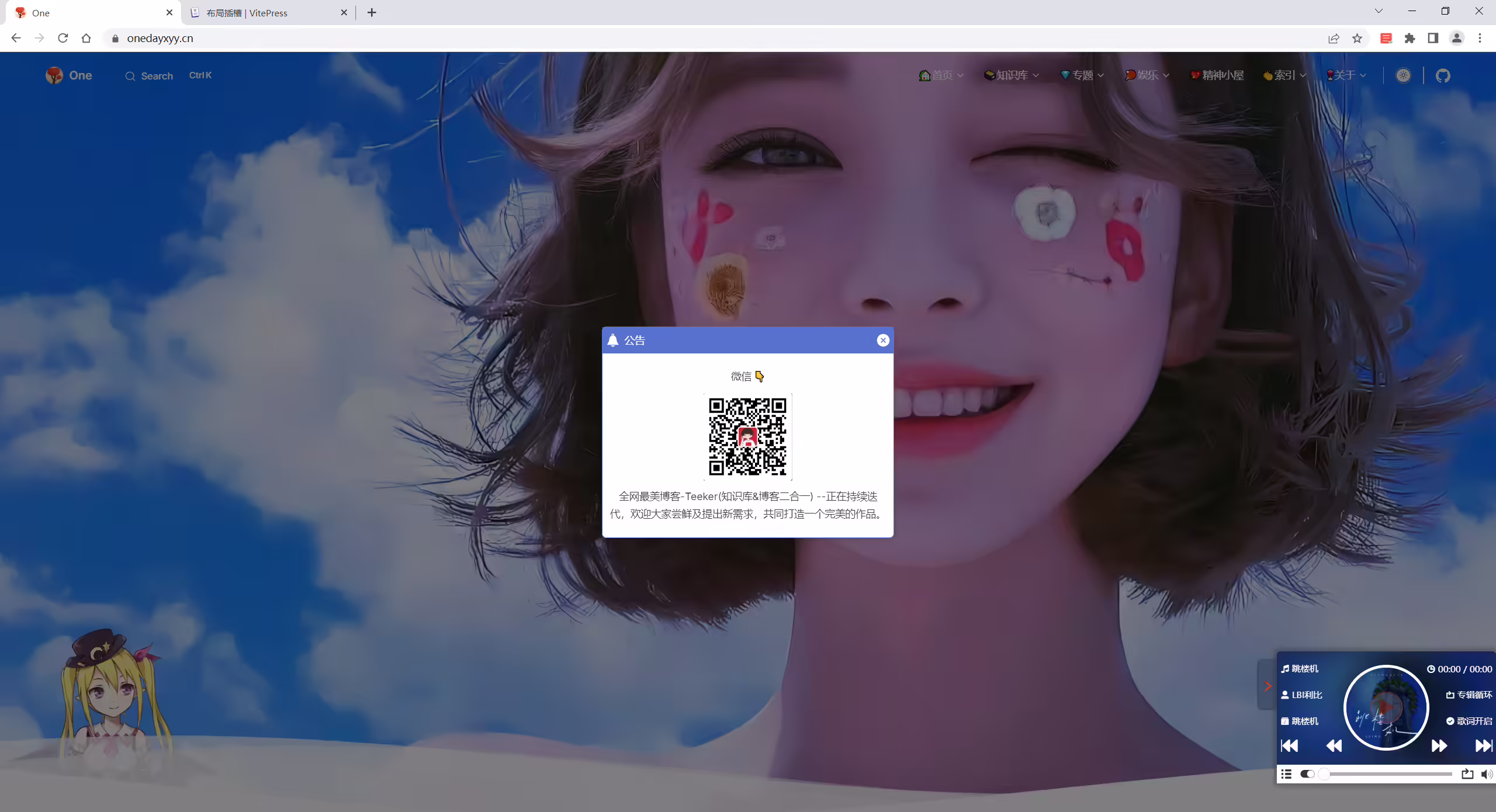Expand the 专题 navigation dropdown
Image resolution: width=1496 pixels, height=812 pixels.
[x=1082, y=75]
